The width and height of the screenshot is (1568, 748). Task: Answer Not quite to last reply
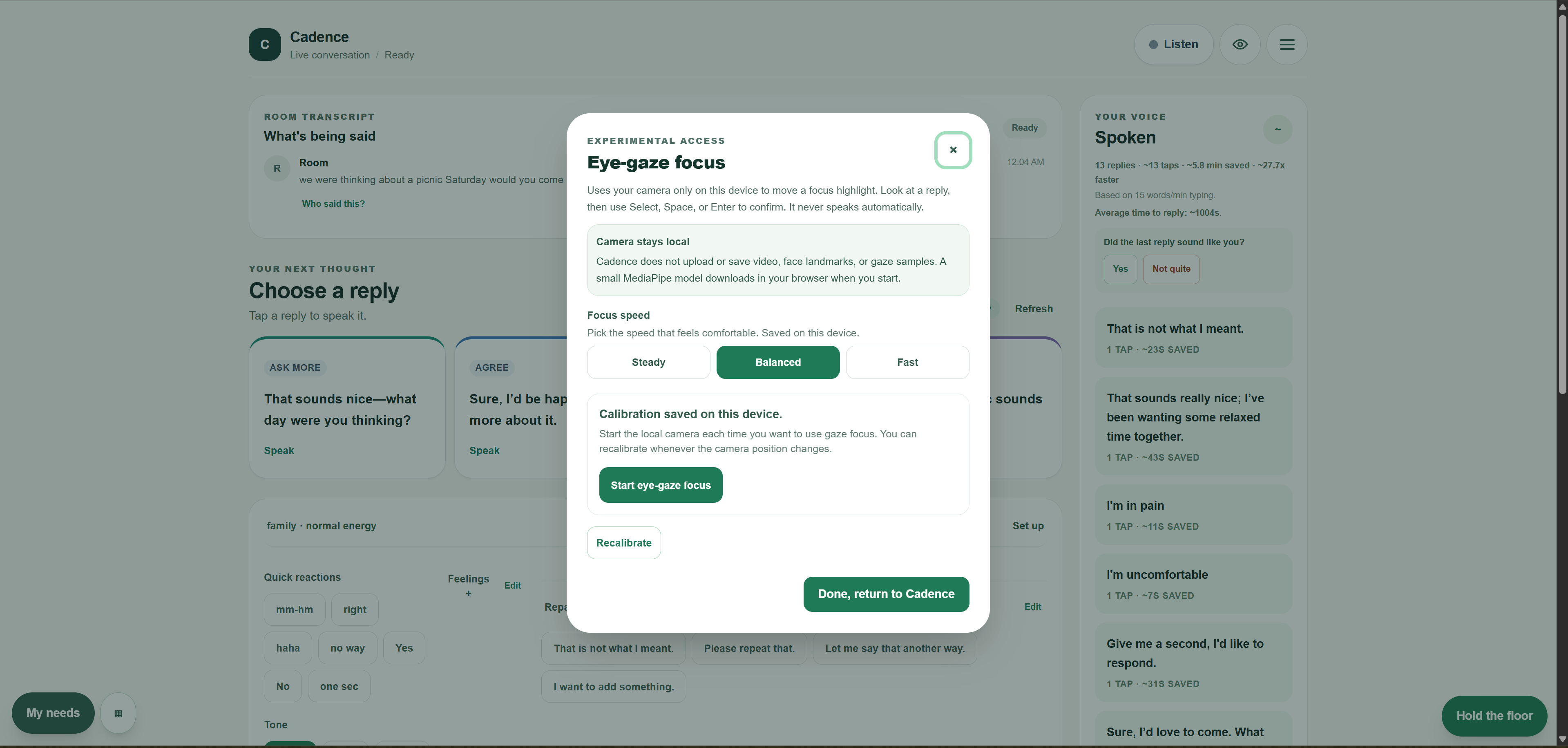1171,269
